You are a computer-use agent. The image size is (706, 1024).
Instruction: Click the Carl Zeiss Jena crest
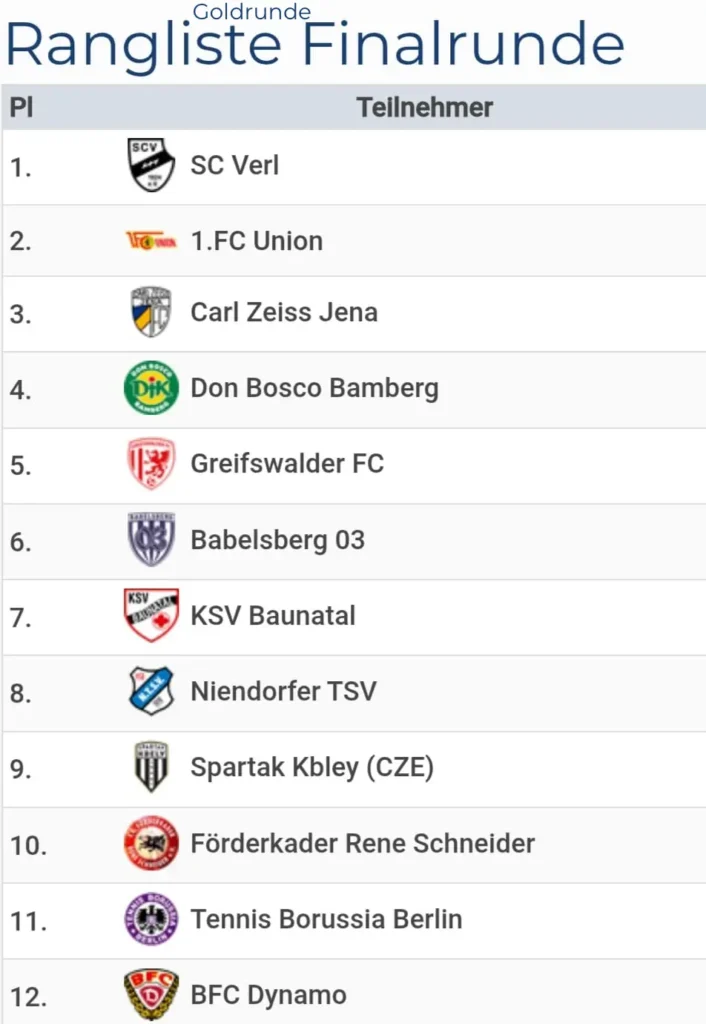(151, 312)
